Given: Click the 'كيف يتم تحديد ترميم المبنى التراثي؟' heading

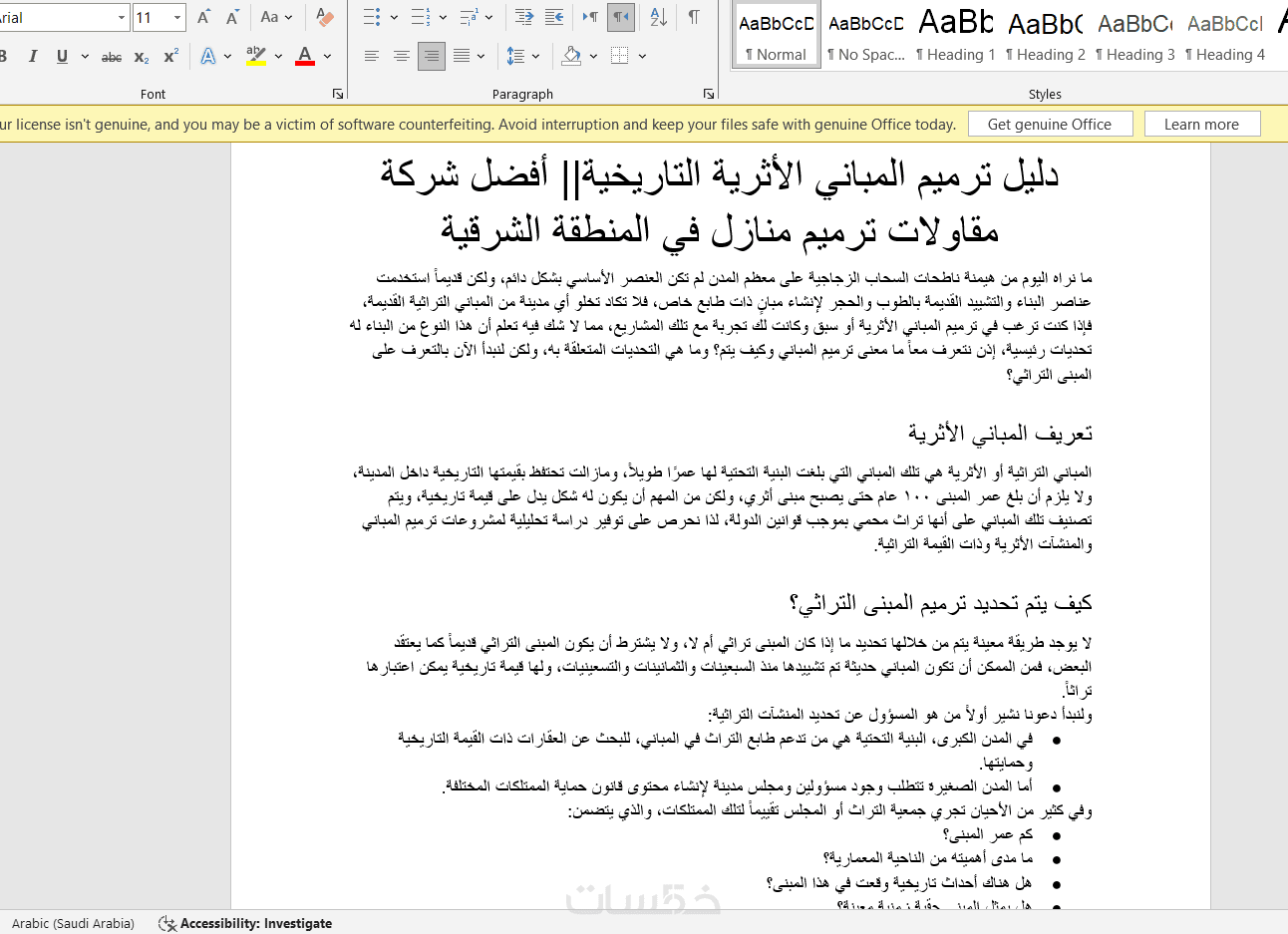Looking at the screenshot, I should tap(941, 603).
